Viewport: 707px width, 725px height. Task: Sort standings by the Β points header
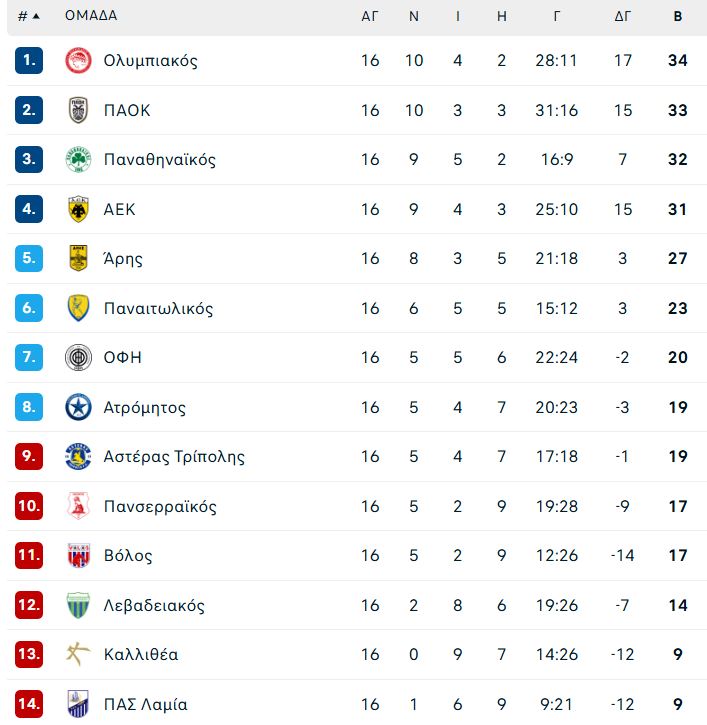pos(677,16)
